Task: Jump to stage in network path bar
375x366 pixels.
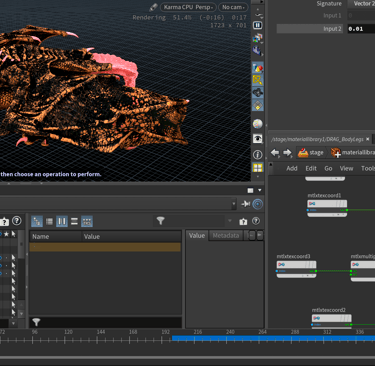Action: [311, 153]
